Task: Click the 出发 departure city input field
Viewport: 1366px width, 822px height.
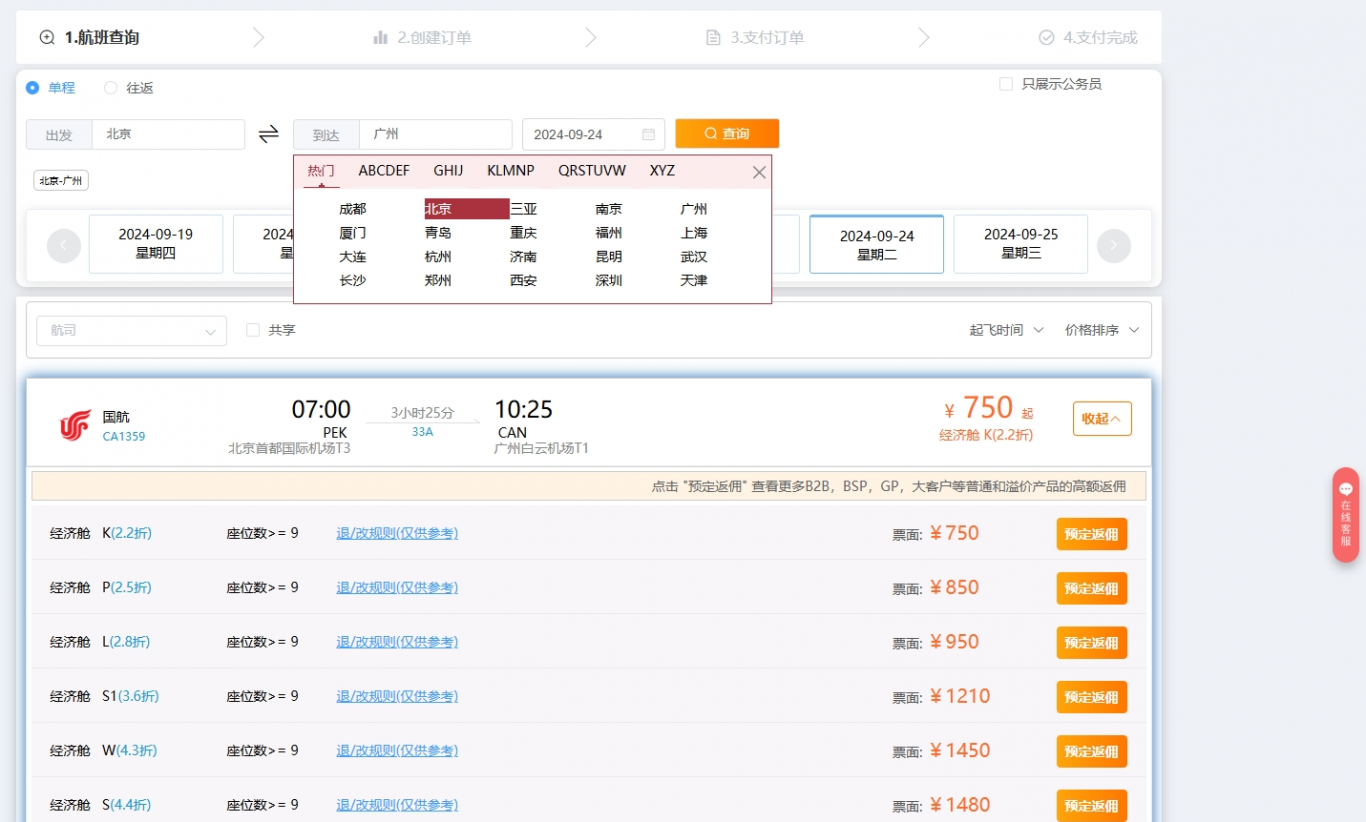Action: 168,134
